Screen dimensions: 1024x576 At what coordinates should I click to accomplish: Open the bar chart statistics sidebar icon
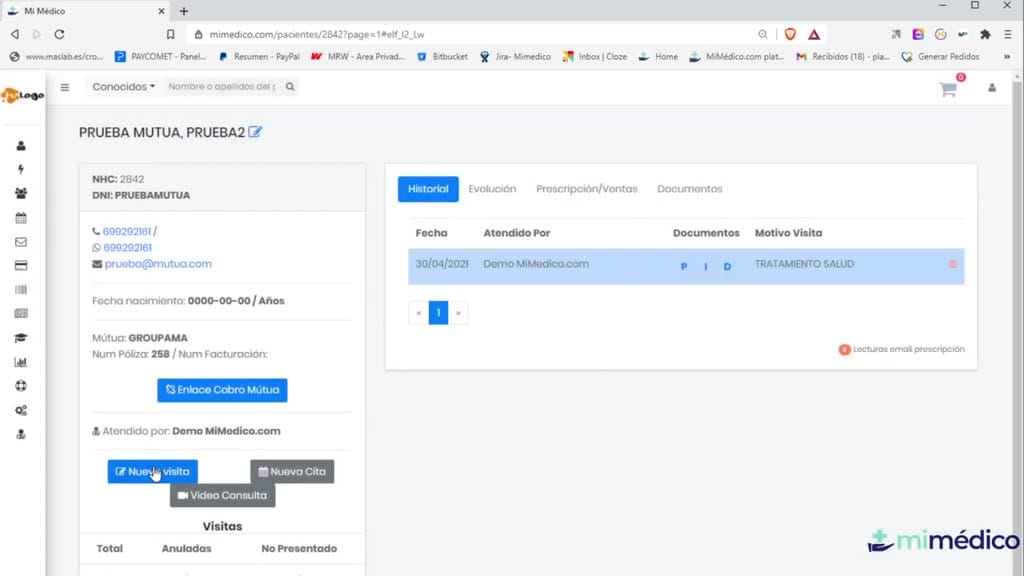point(21,362)
